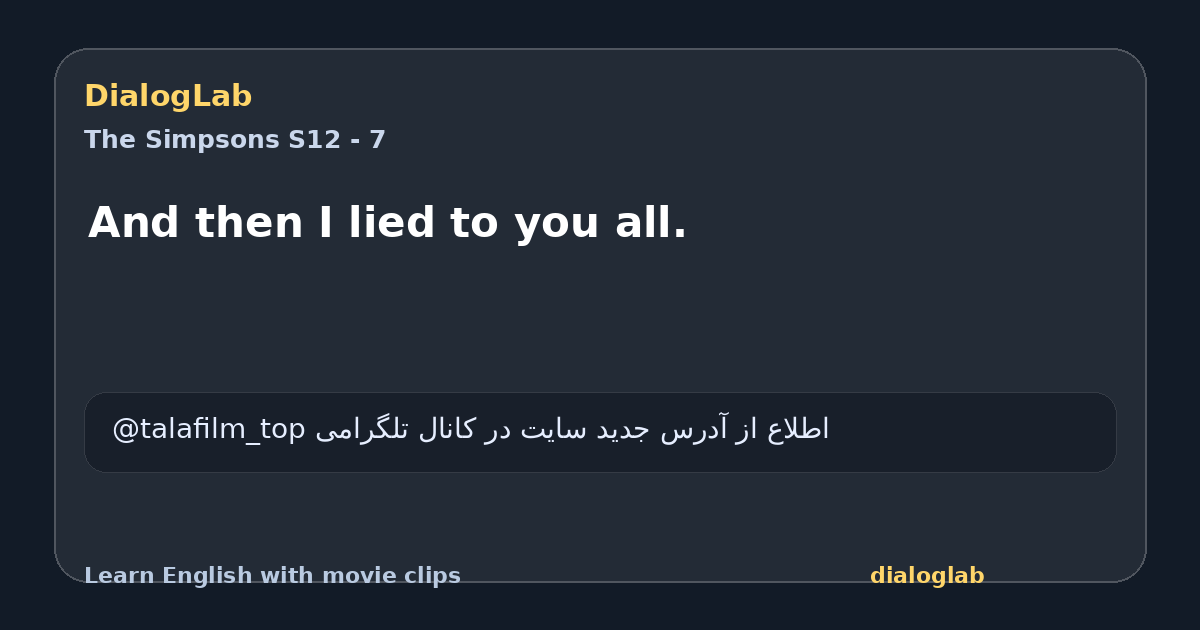Click the word "lied" in the quote

pos(391,223)
